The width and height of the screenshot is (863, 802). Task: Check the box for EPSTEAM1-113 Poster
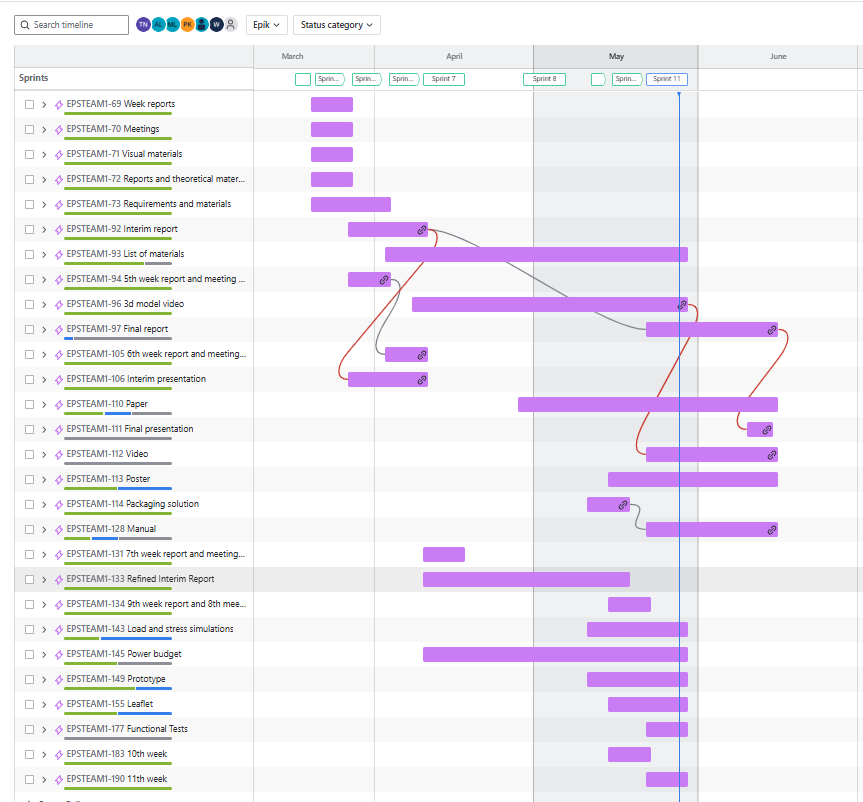coord(30,479)
